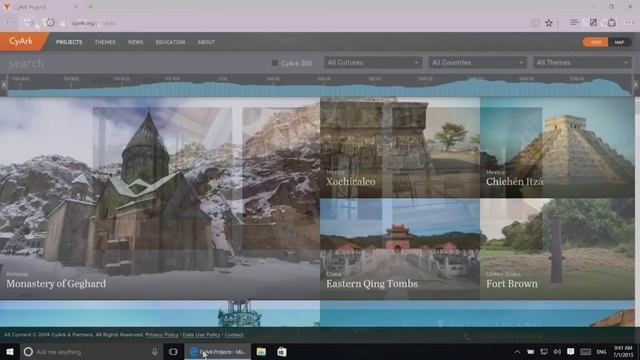Image resolution: width=640 pixels, height=360 pixels.
Task: Switch to Map view
Action: (x=619, y=42)
